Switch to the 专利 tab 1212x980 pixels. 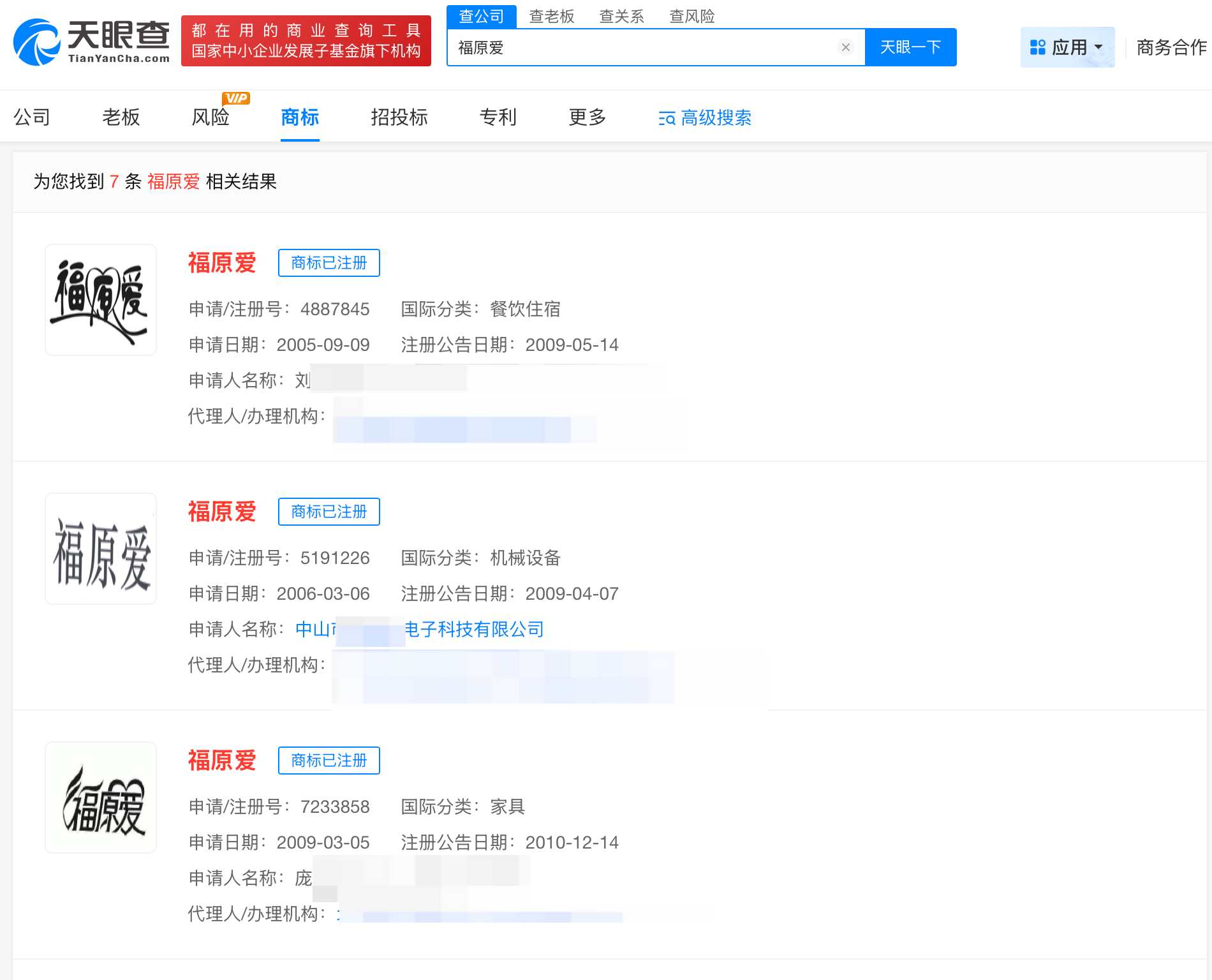pos(498,118)
